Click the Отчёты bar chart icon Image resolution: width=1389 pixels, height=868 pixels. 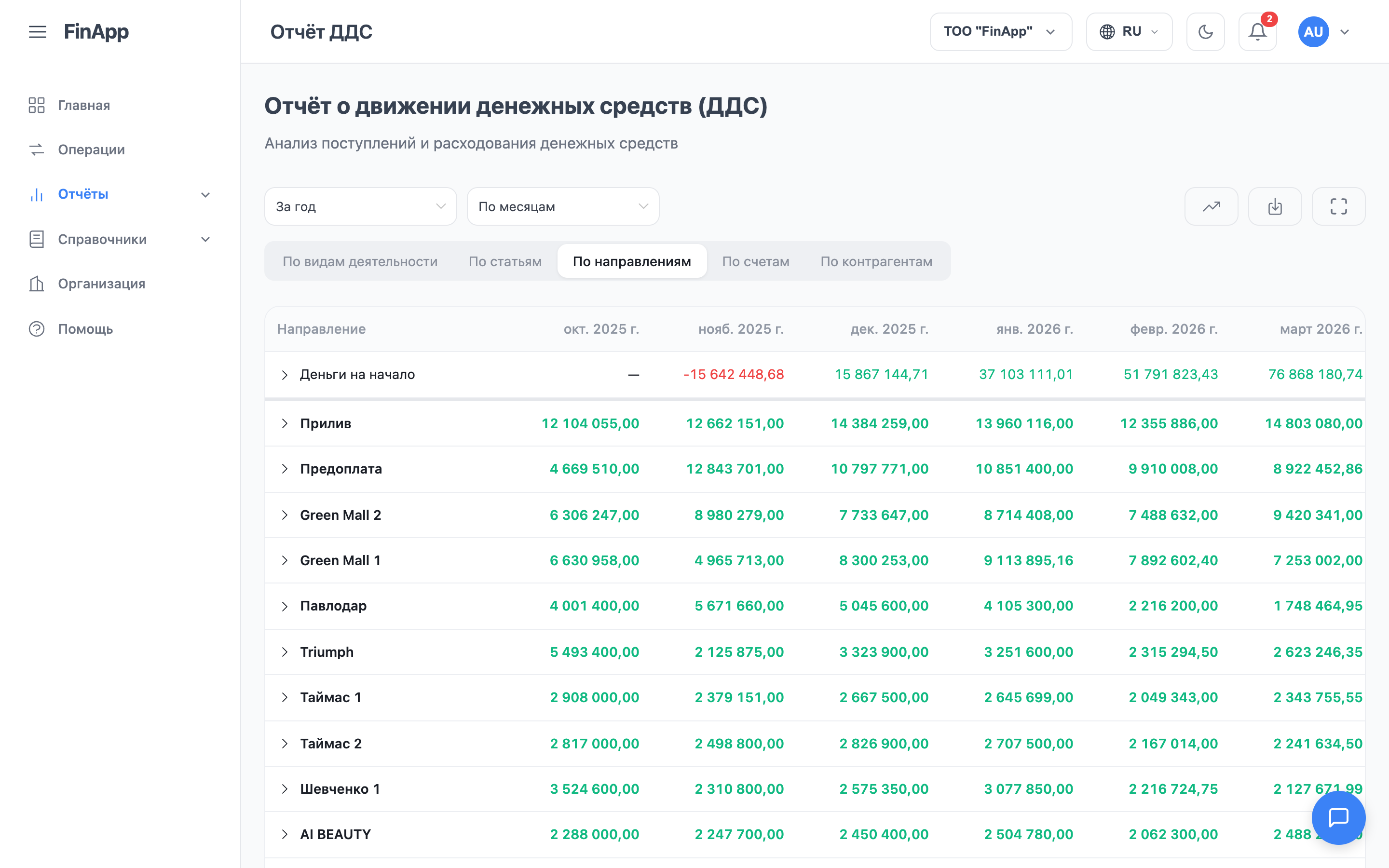coord(37,195)
